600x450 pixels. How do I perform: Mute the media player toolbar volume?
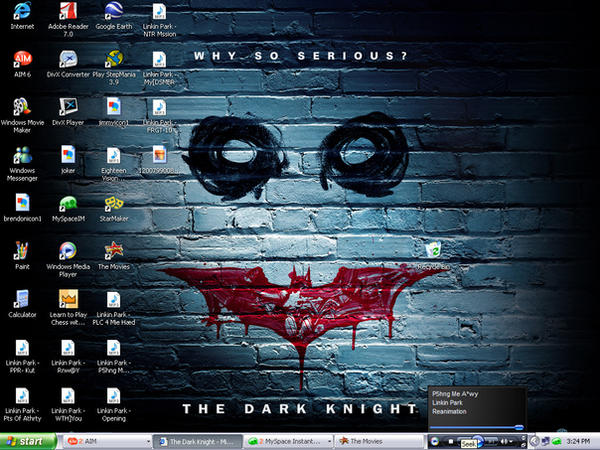tap(504, 442)
